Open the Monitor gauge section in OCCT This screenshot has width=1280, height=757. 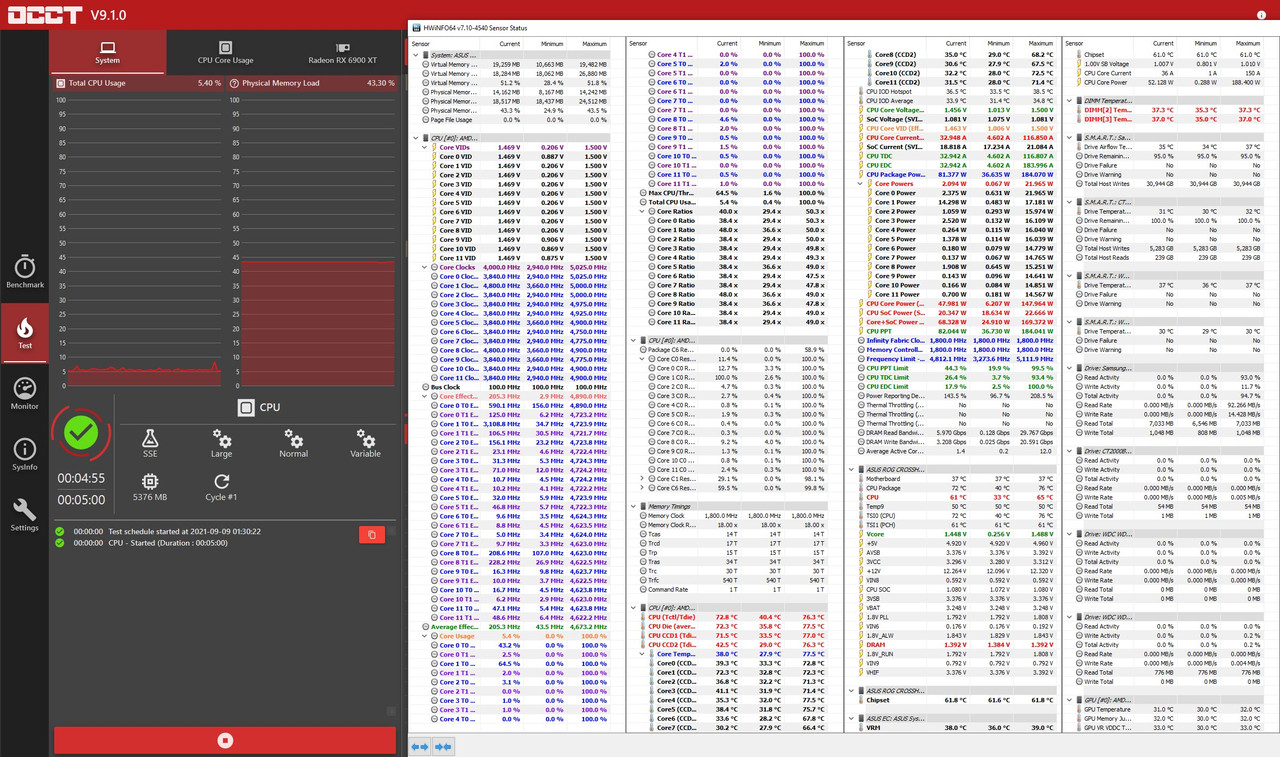(x=25, y=394)
